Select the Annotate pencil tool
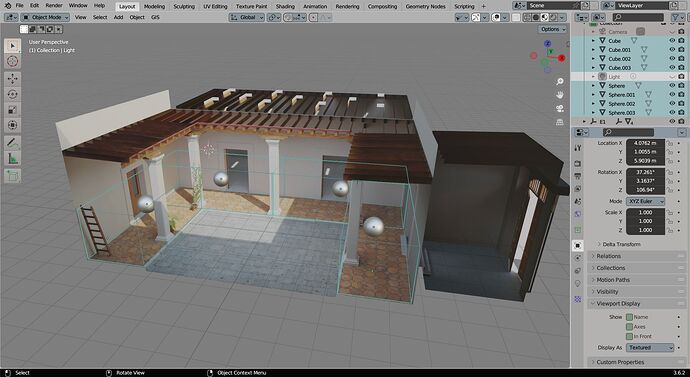The height and width of the screenshot is (377, 690). point(12,142)
